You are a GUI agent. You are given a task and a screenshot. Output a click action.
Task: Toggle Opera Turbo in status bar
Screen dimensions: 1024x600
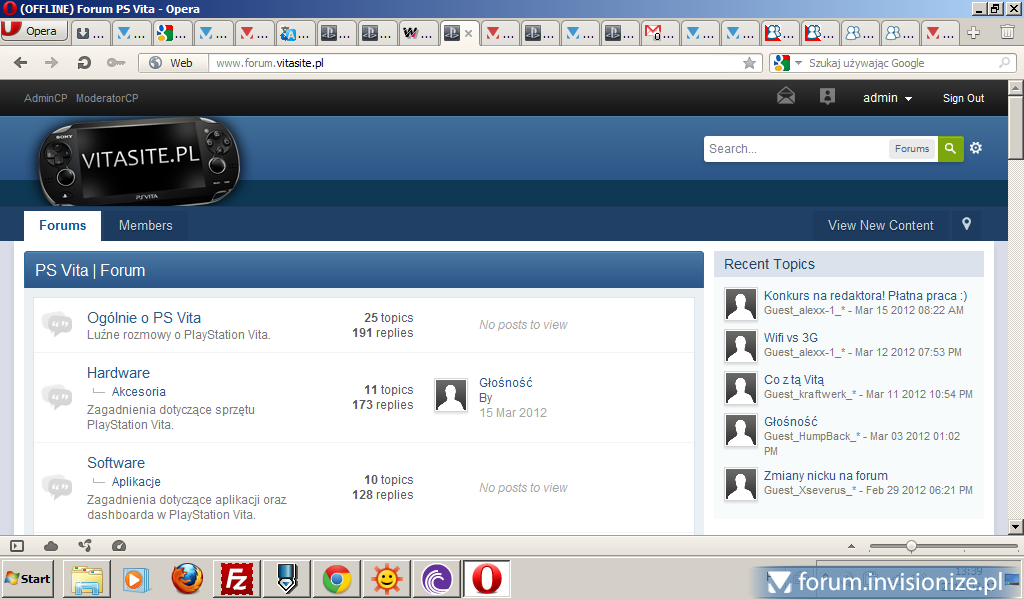tap(119, 546)
